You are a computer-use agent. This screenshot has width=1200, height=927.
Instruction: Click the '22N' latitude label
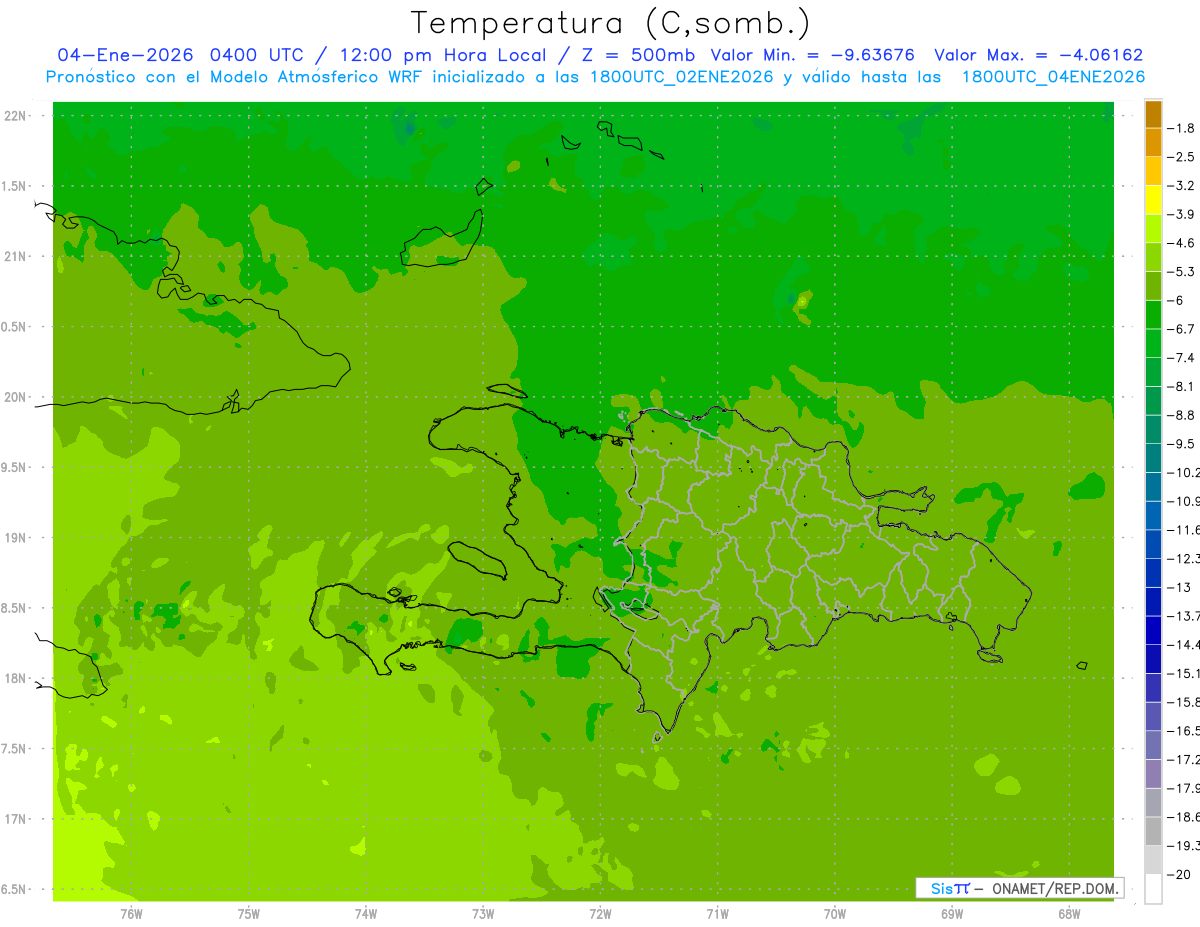pos(15,116)
